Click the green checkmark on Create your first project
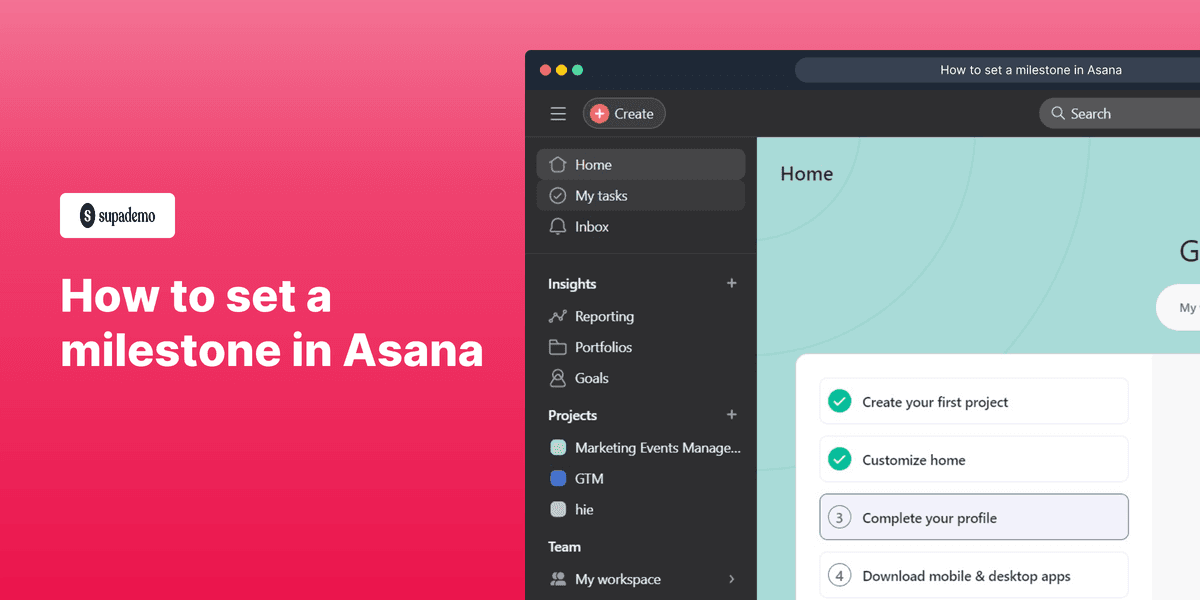1200x600 pixels. (840, 400)
